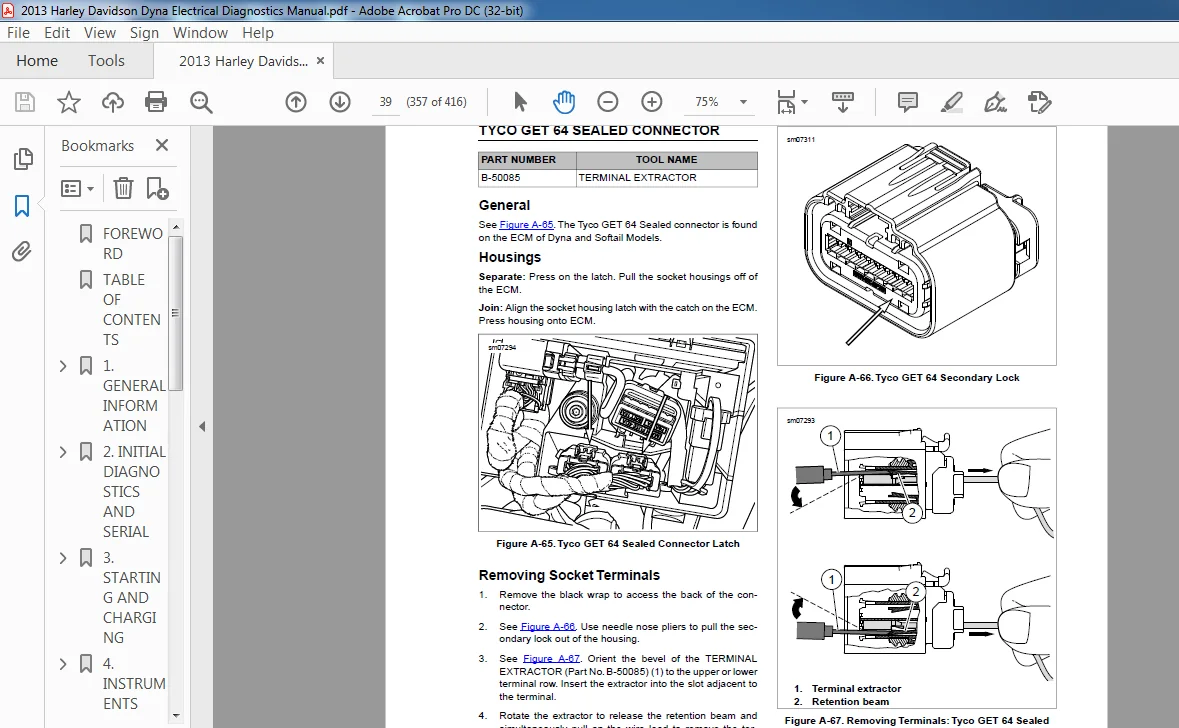Open the fit page scrolling options icon
The image size is (1179, 728).
pyautogui.click(x=792, y=102)
